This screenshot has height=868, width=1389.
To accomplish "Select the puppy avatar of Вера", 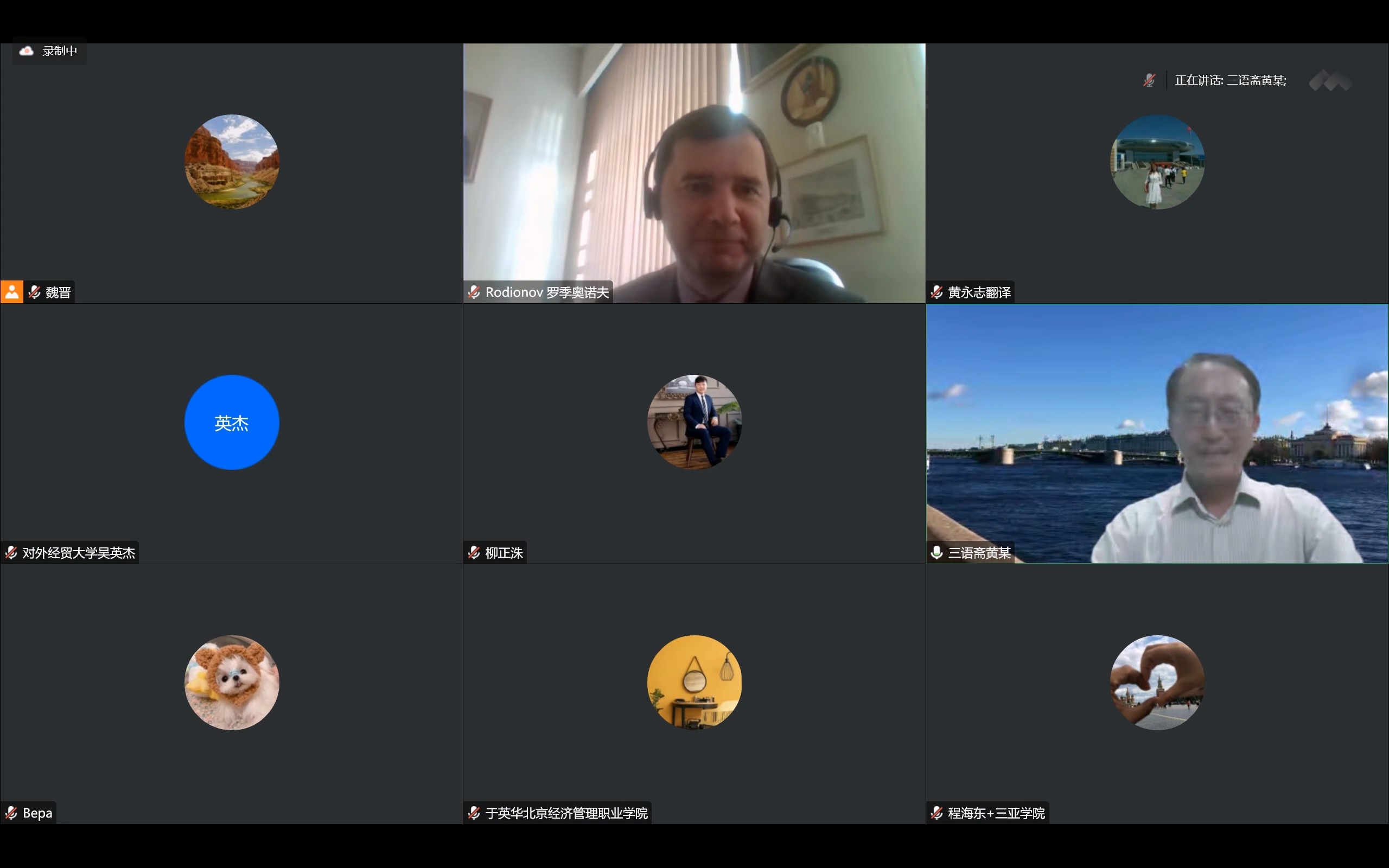I will pyautogui.click(x=232, y=682).
